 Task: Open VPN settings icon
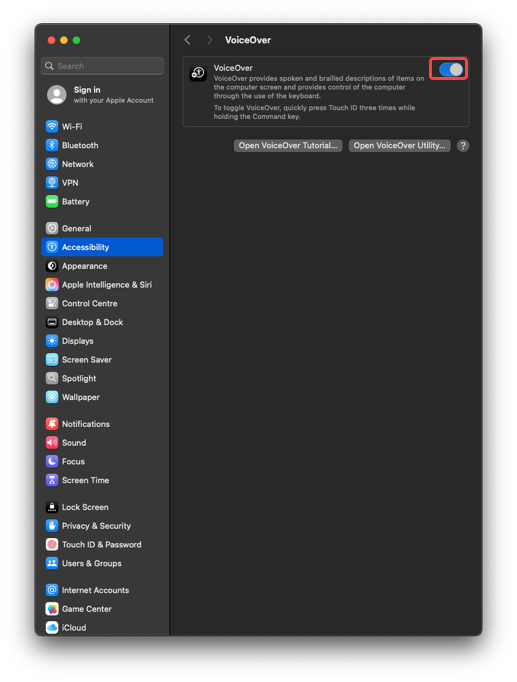click(52, 183)
